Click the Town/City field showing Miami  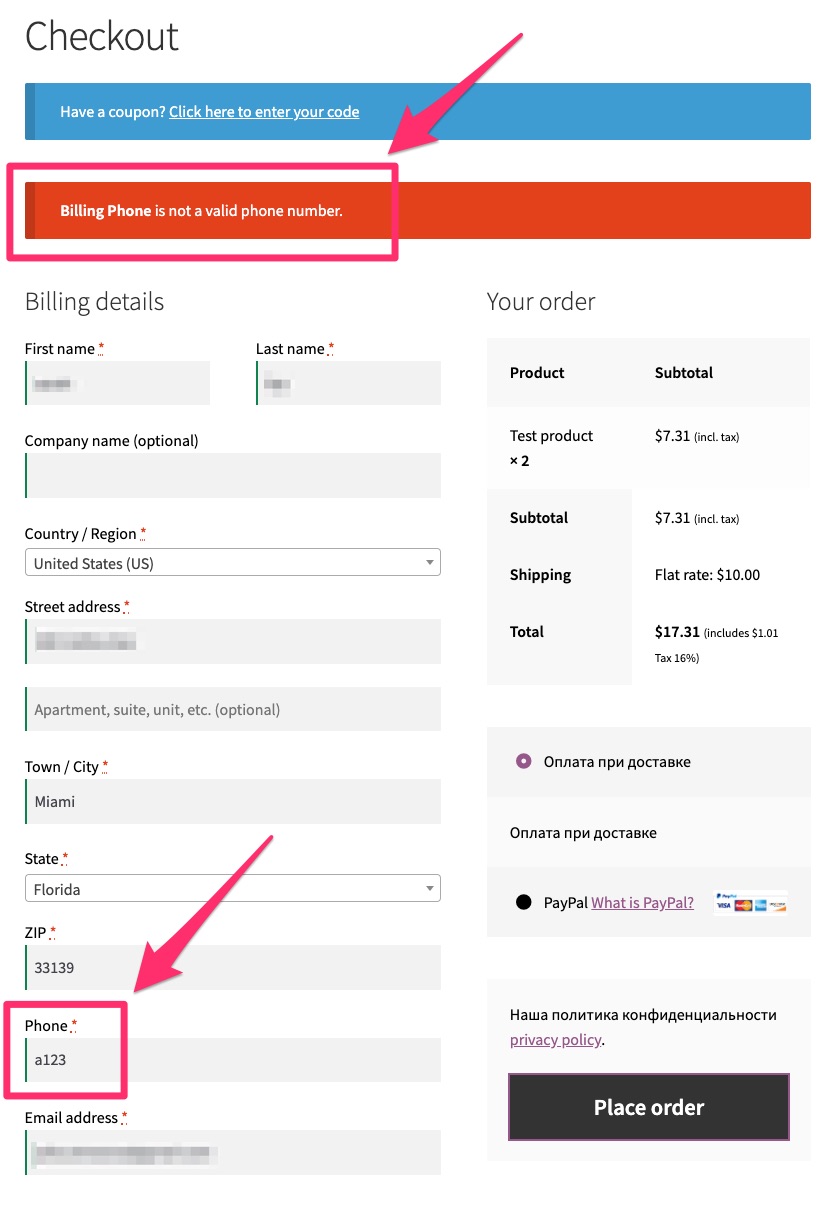tap(232, 801)
